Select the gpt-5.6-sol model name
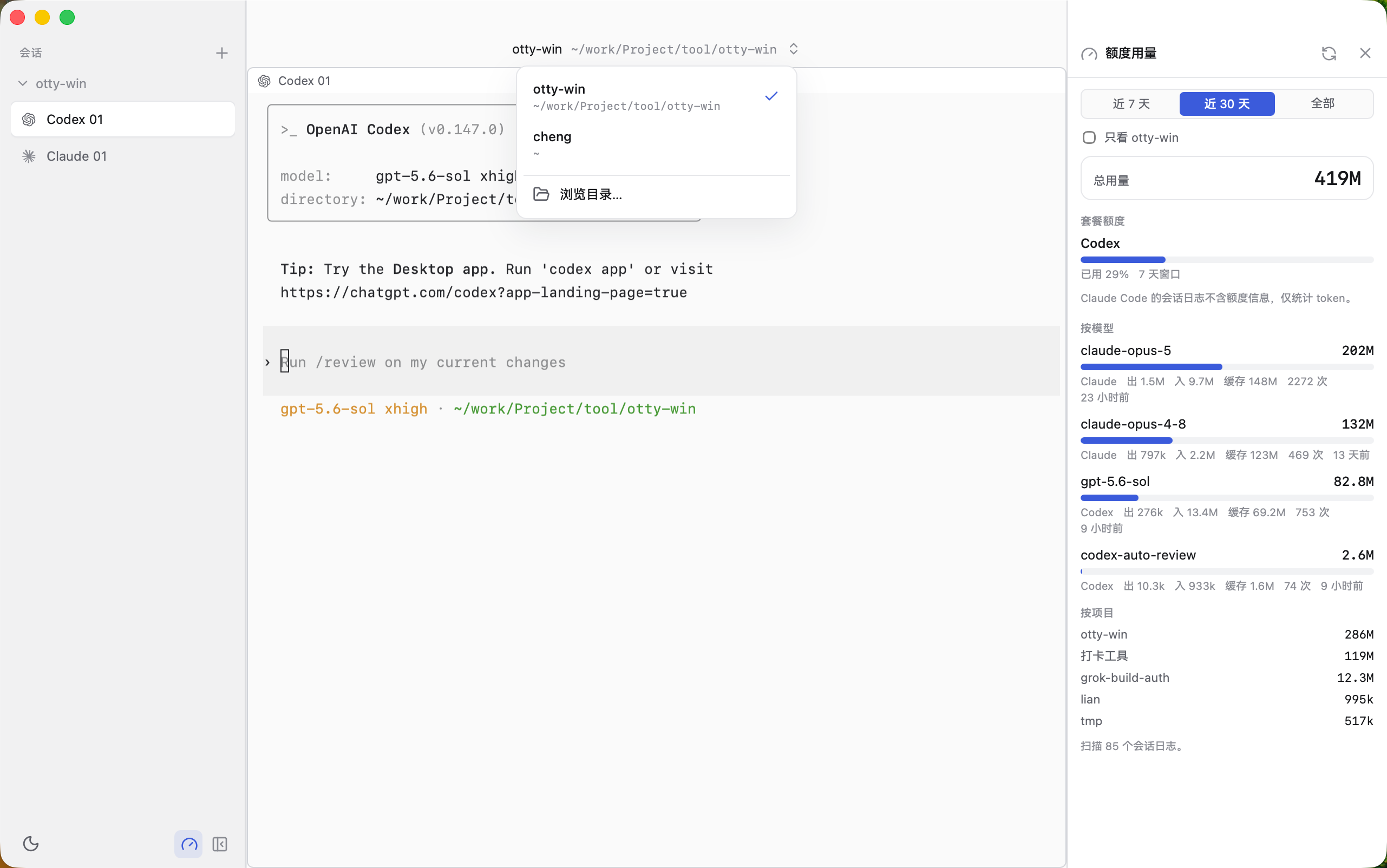 point(1115,481)
